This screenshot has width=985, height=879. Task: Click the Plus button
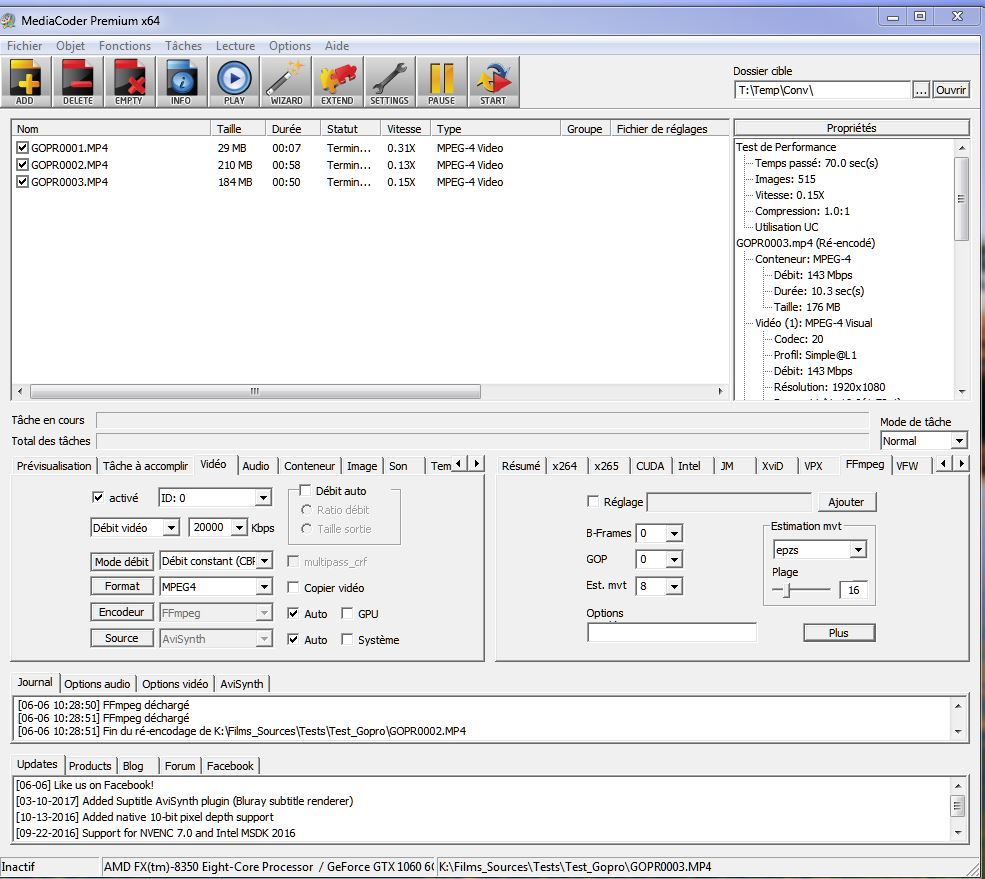pyautogui.click(x=839, y=633)
